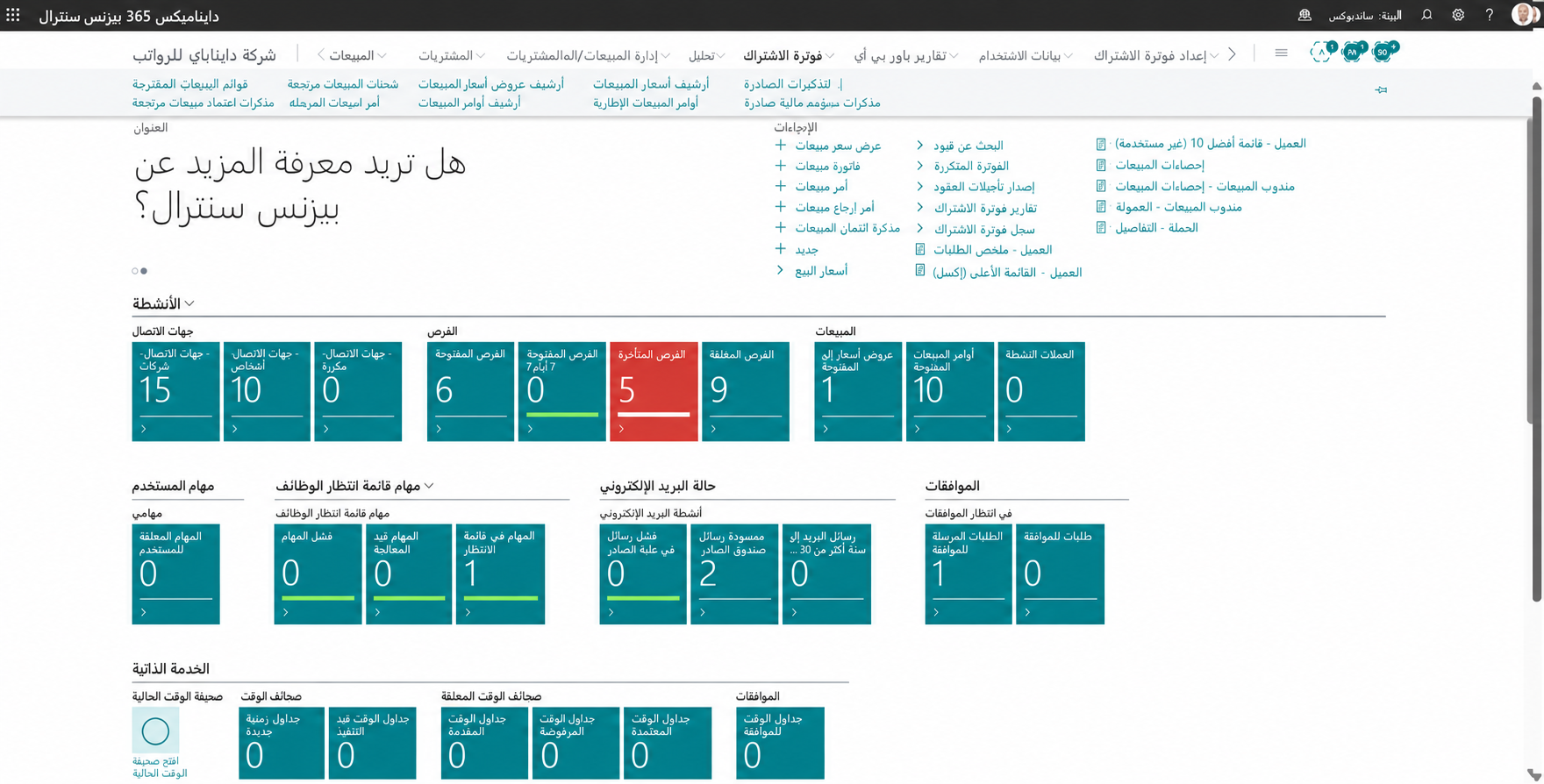
Task: Click report icon beside الحملة - التفاصيل
Action: (x=1101, y=227)
